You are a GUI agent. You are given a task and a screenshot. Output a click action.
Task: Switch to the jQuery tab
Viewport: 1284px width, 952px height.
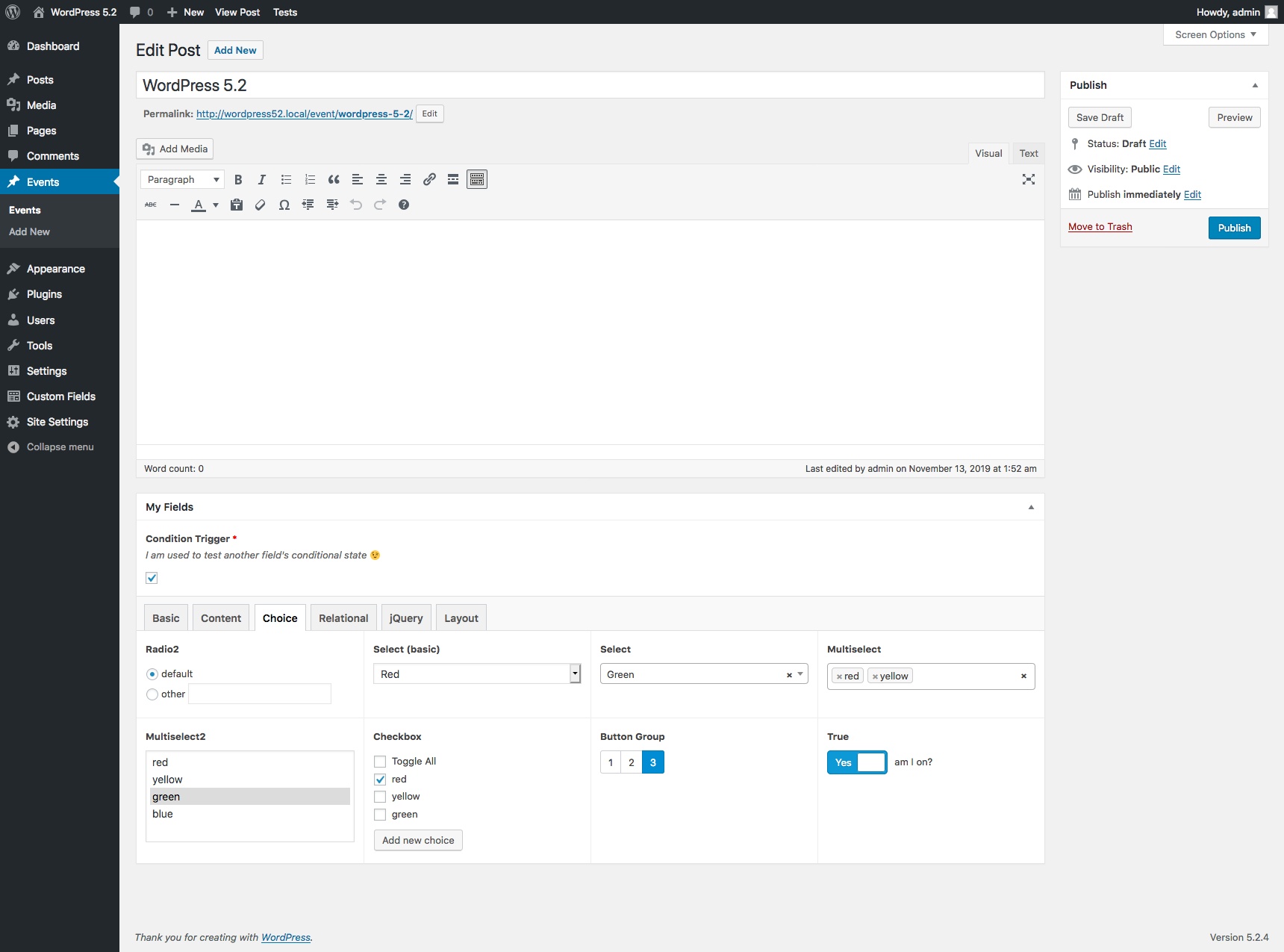406,618
